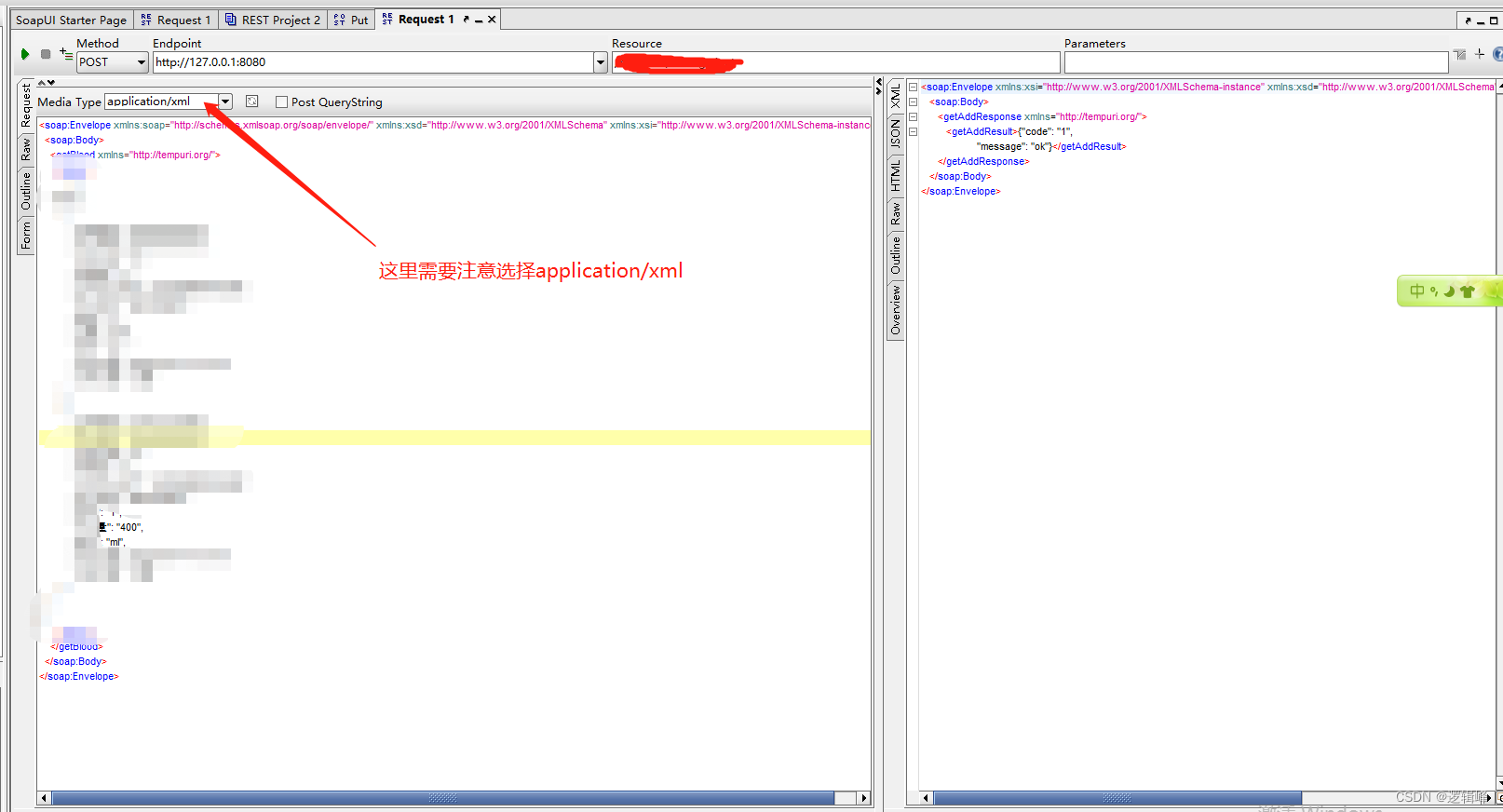The width and height of the screenshot is (1503, 812).
Task: Switch input language with the 中 icon
Action: (x=1416, y=291)
